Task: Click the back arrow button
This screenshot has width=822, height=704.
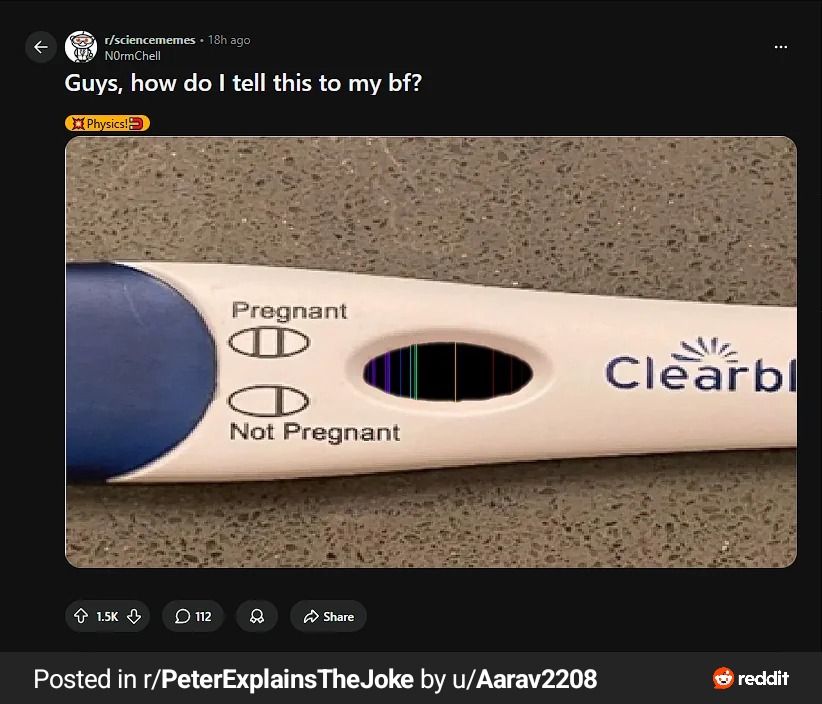Action: 41,47
